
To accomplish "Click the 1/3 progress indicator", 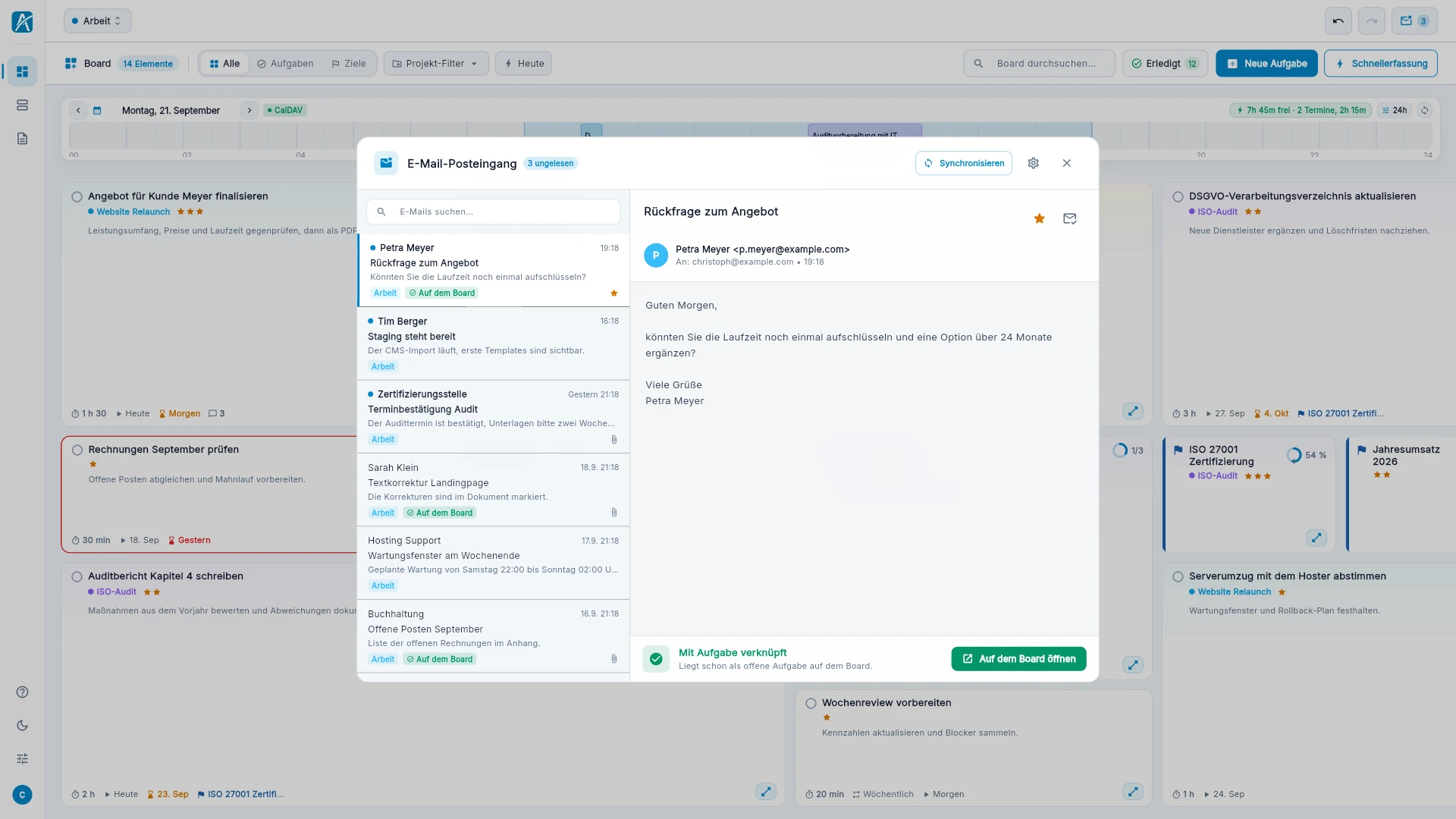I will tap(1128, 450).
